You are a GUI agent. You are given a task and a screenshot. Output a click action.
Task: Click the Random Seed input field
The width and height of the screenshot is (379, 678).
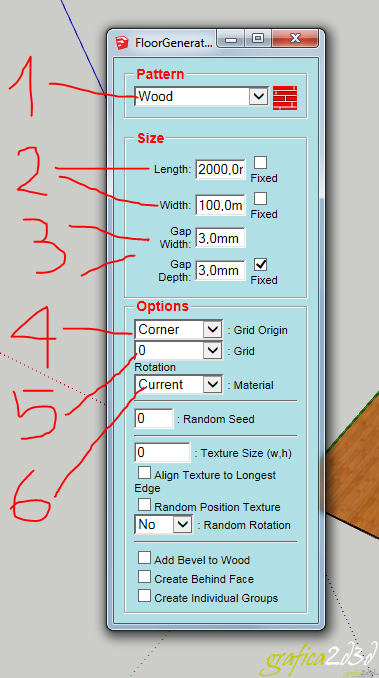pos(154,419)
